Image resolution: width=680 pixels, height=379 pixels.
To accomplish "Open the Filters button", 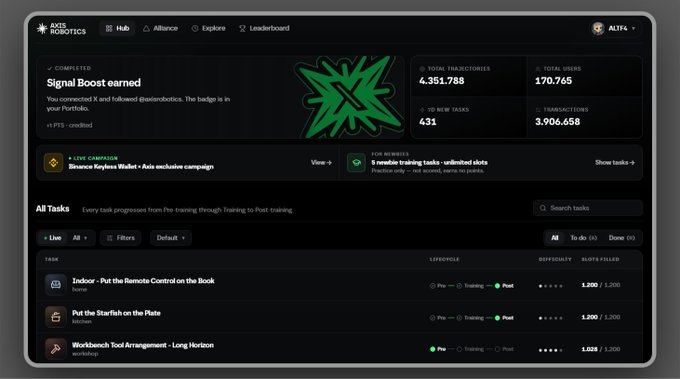I will coord(121,238).
